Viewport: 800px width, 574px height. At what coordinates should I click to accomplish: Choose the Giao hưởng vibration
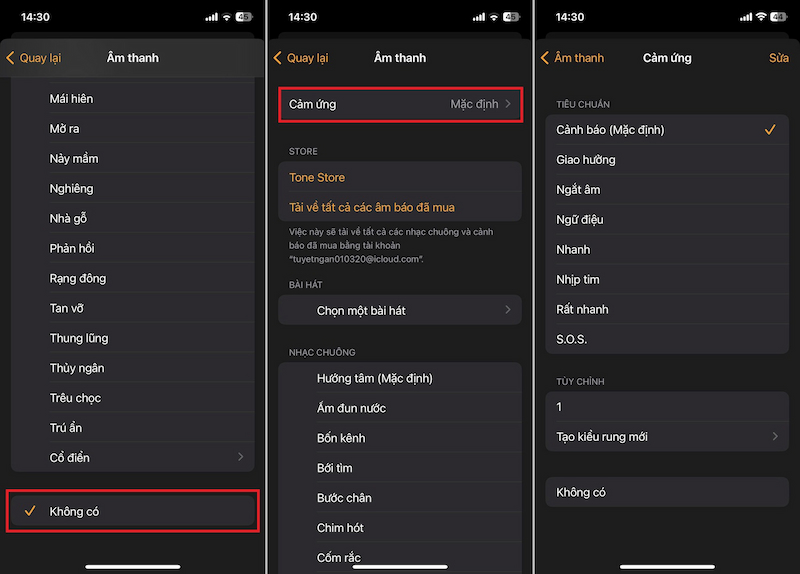click(586, 160)
